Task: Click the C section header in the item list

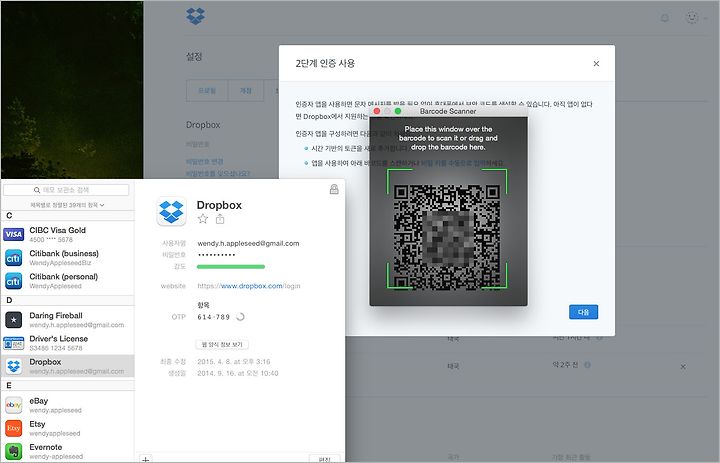Action: point(68,215)
